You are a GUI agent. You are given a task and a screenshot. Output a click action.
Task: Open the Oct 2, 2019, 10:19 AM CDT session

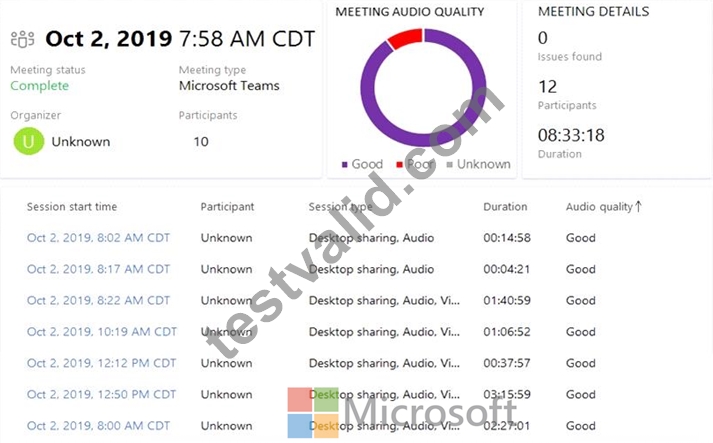pos(102,332)
